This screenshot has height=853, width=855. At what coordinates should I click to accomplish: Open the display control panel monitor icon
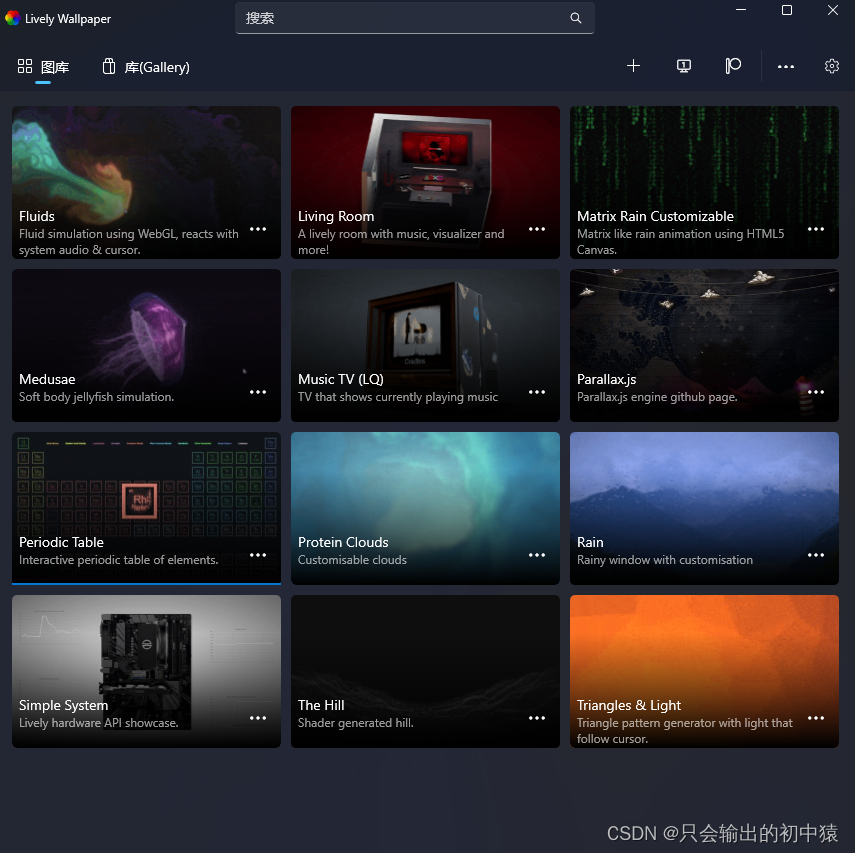tap(683, 67)
